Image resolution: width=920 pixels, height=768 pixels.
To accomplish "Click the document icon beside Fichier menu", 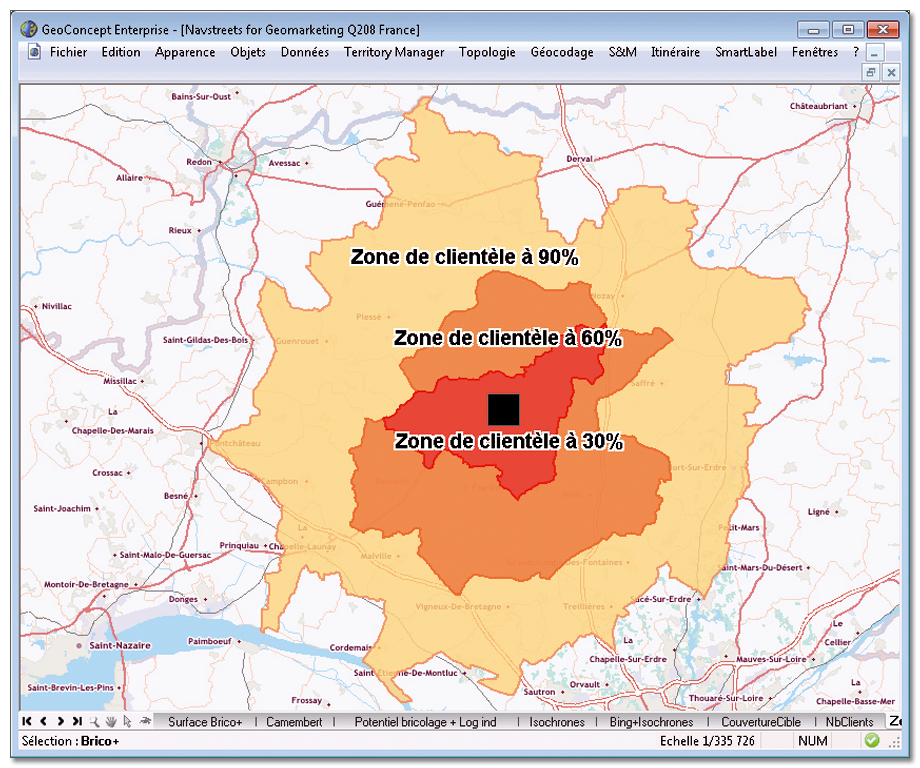I will pyautogui.click(x=33, y=52).
